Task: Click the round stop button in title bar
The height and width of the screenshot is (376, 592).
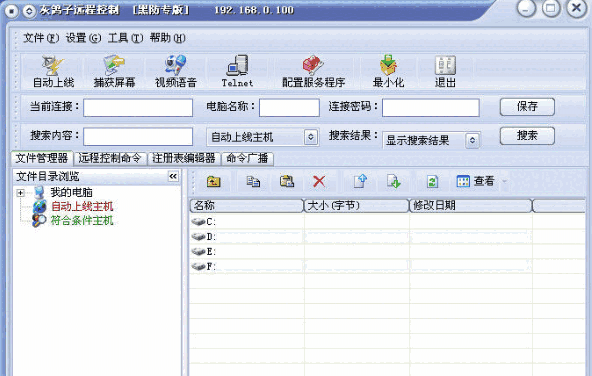Action: click(11, 11)
